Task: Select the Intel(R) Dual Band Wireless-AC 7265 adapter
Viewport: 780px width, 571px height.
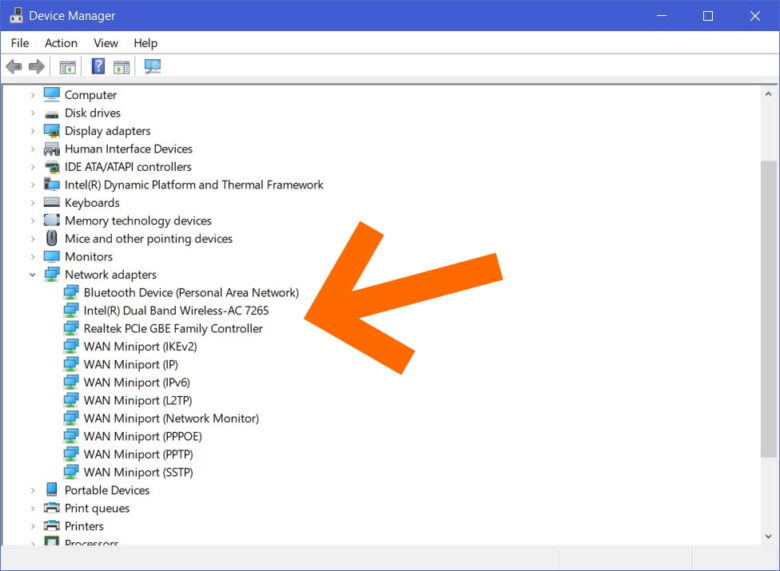Action: coord(176,311)
